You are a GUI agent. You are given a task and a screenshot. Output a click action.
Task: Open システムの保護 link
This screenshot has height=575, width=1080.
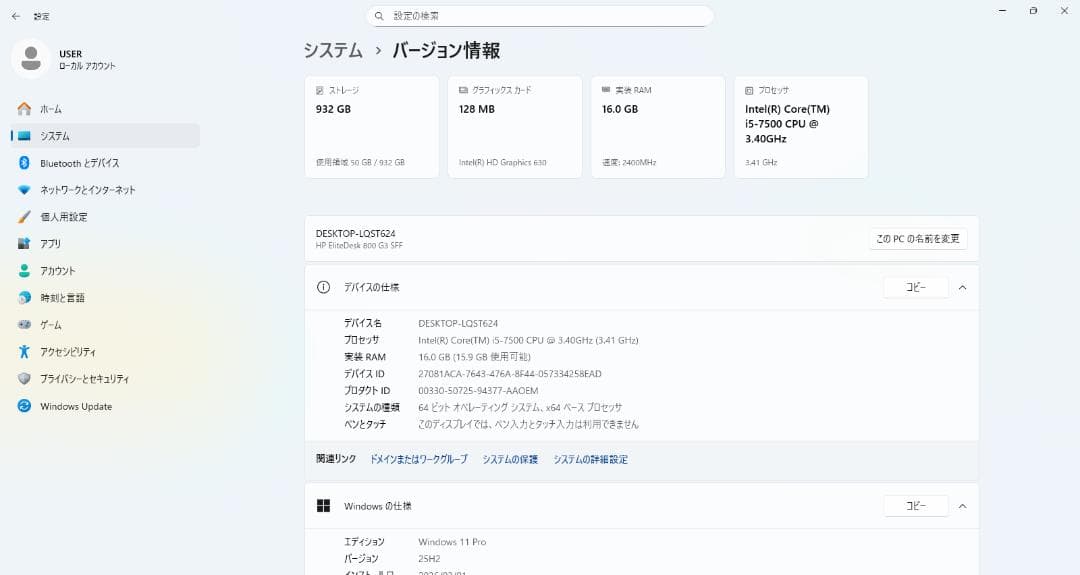(x=510, y=459)
